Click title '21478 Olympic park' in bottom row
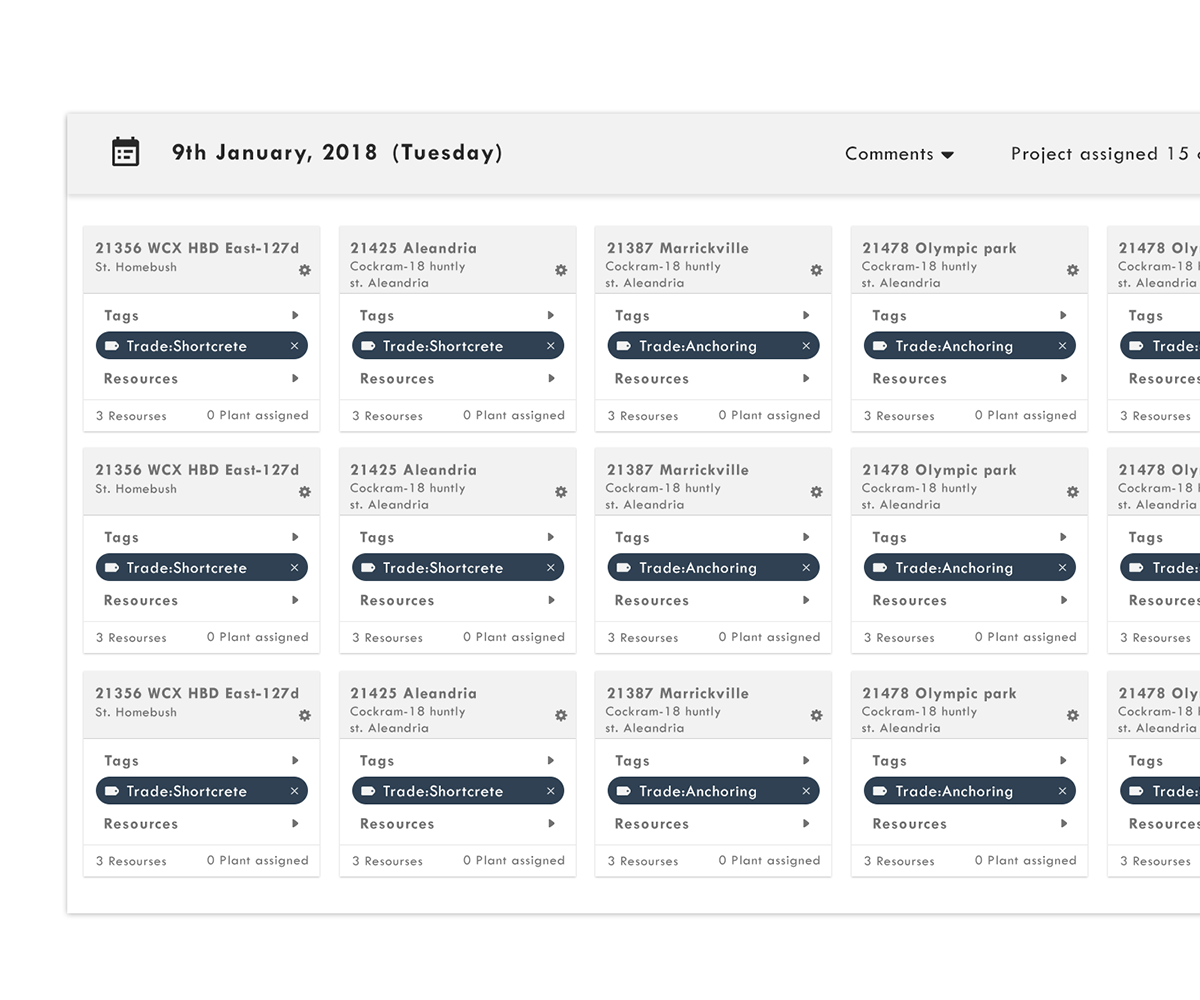 click(x=939, y=693)
